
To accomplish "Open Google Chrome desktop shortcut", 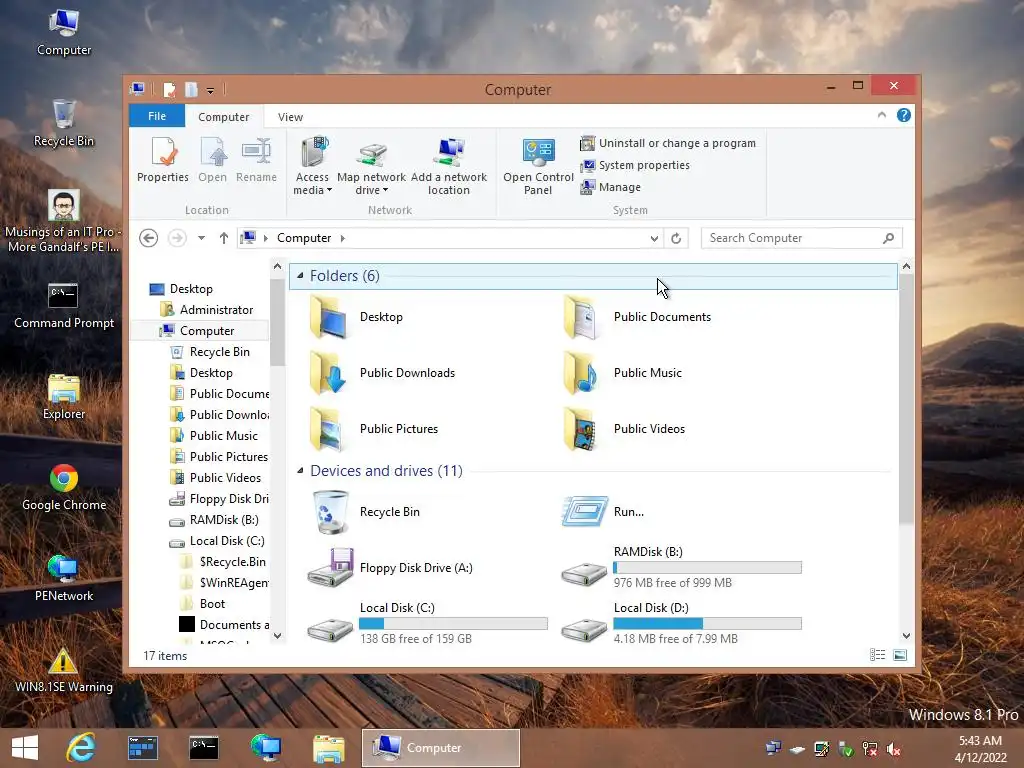I will point(64,487).
